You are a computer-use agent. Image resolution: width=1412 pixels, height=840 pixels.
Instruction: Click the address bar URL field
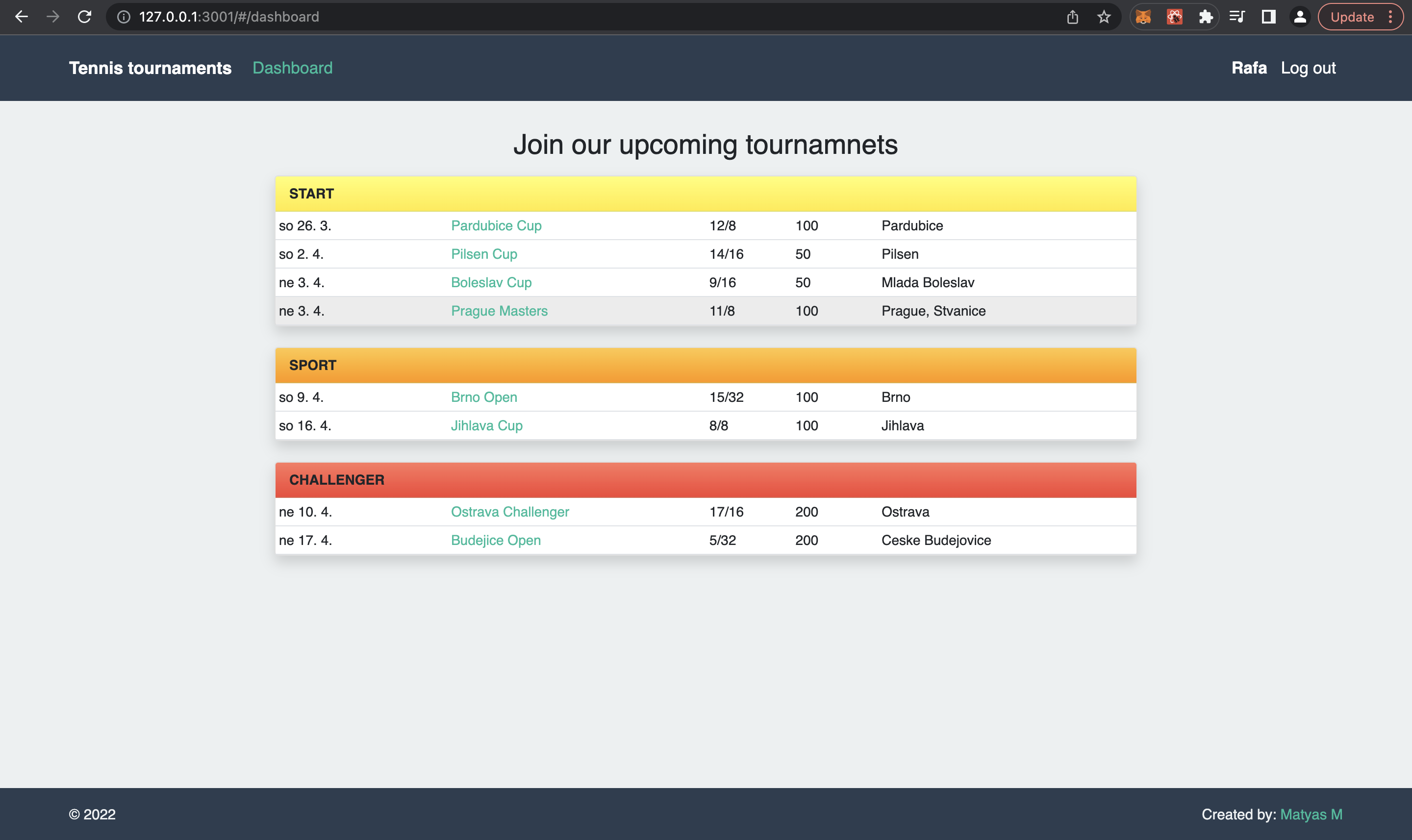509,17
